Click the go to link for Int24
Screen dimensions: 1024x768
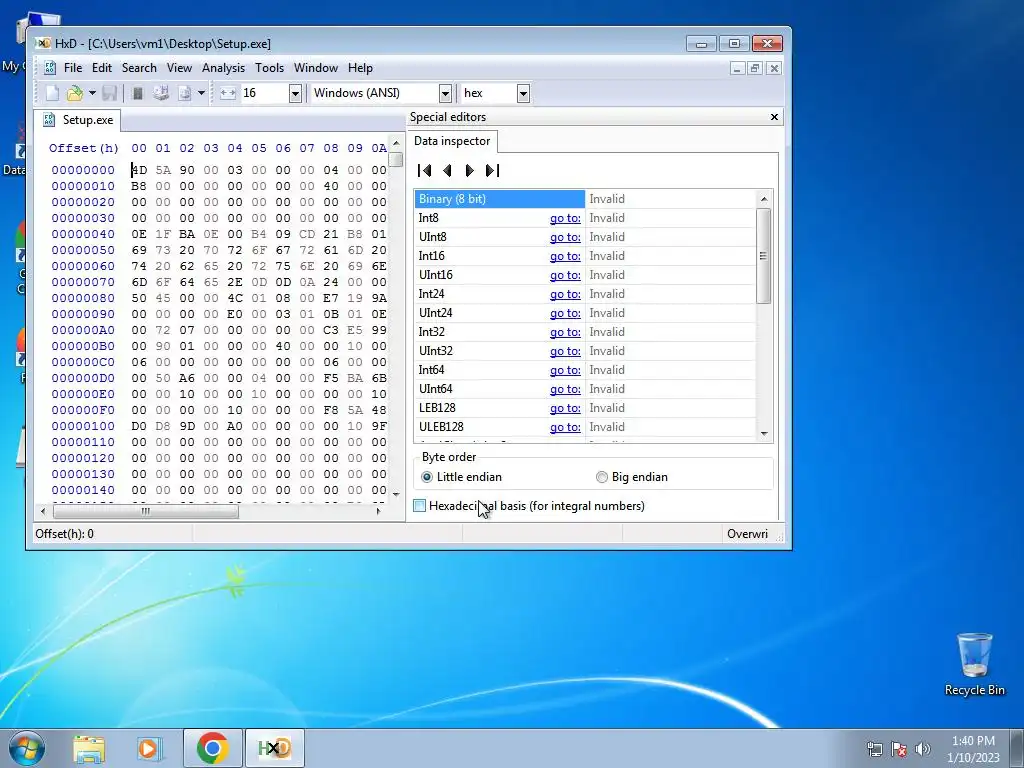(565, 294)
